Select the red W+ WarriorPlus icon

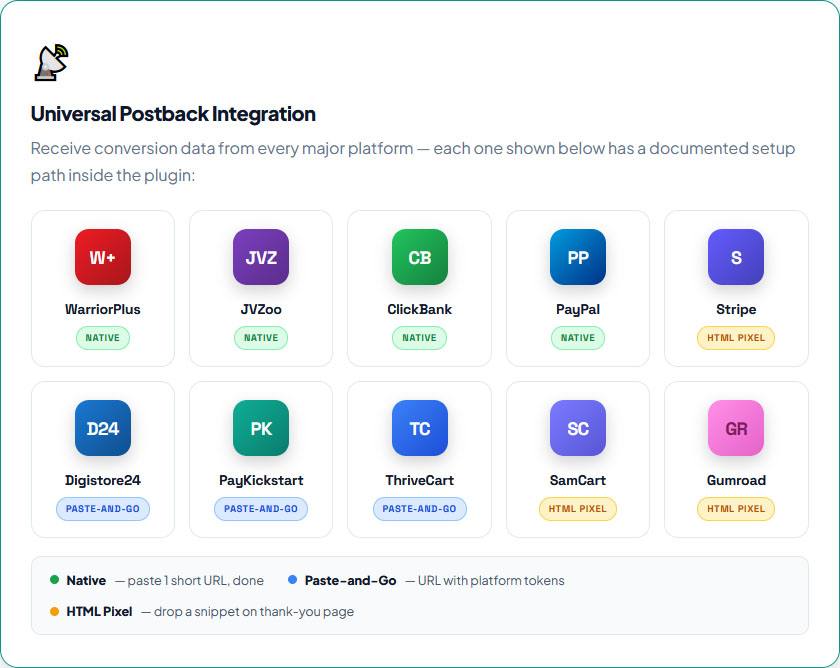(103, 257)
